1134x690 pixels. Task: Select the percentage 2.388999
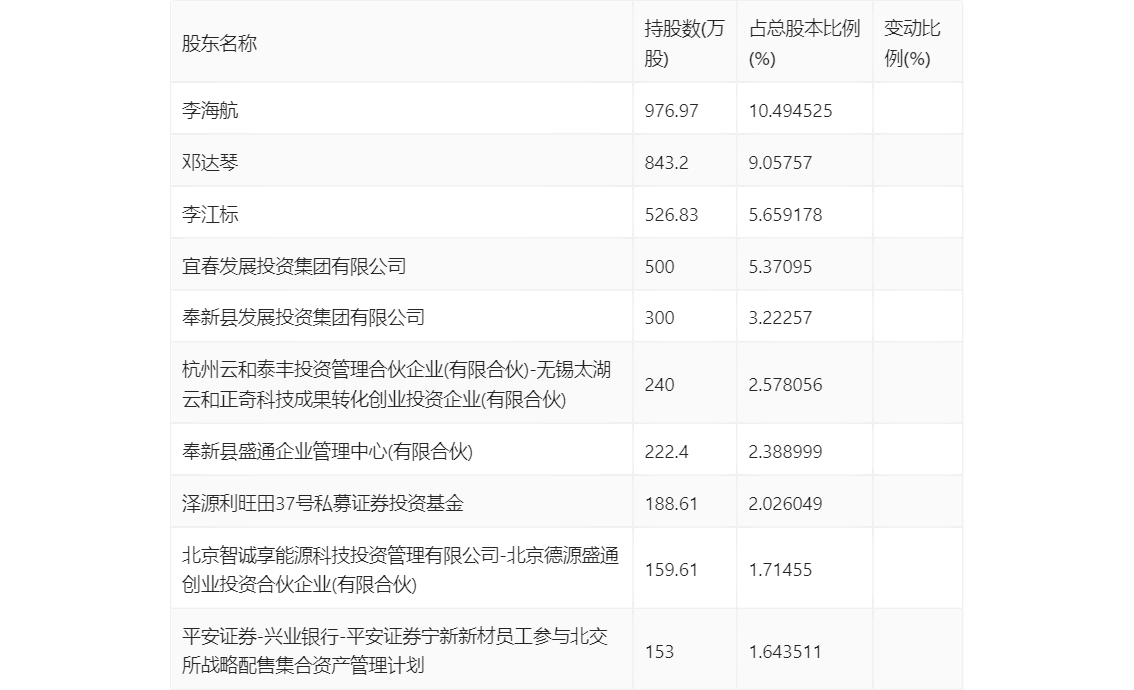[785, 452]
